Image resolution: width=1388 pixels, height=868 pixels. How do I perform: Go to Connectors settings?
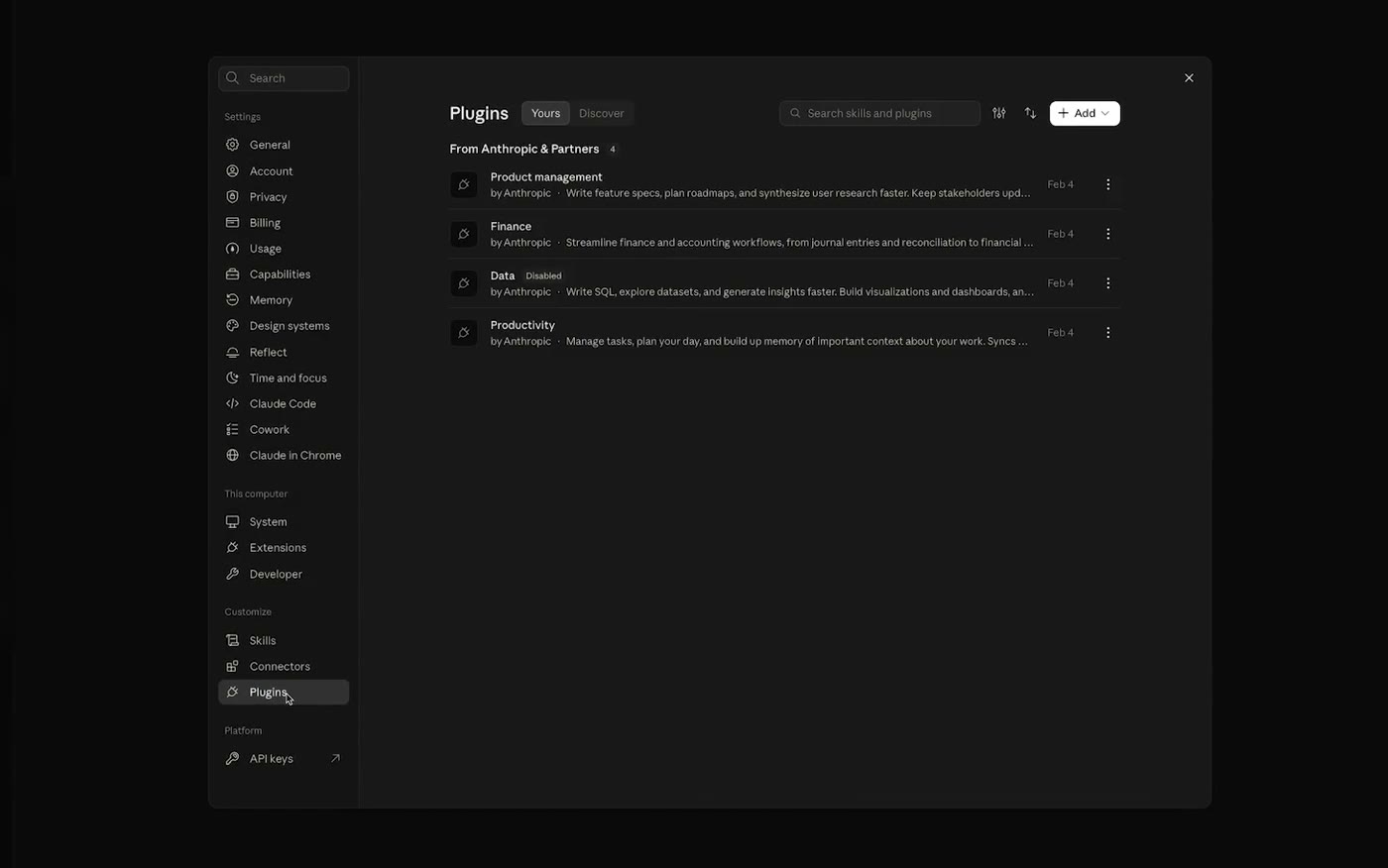284,666
